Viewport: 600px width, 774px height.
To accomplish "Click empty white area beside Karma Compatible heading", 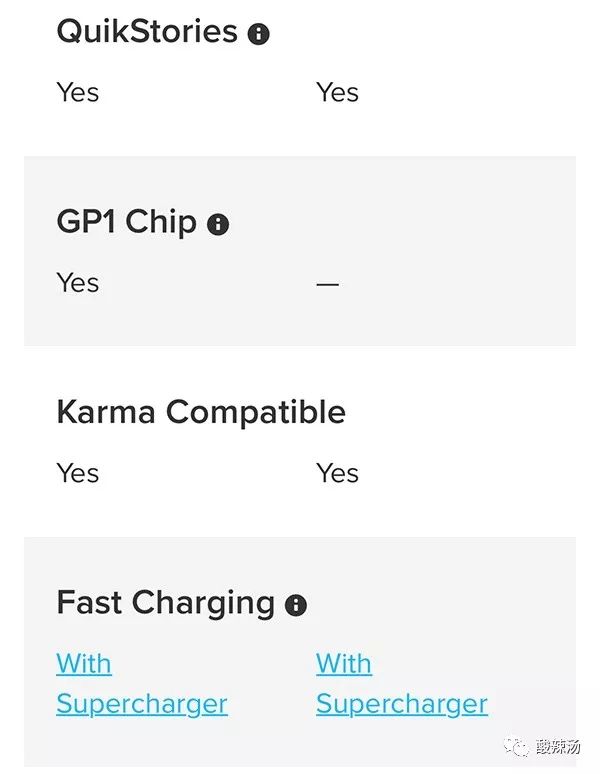I will coord(470,412).
